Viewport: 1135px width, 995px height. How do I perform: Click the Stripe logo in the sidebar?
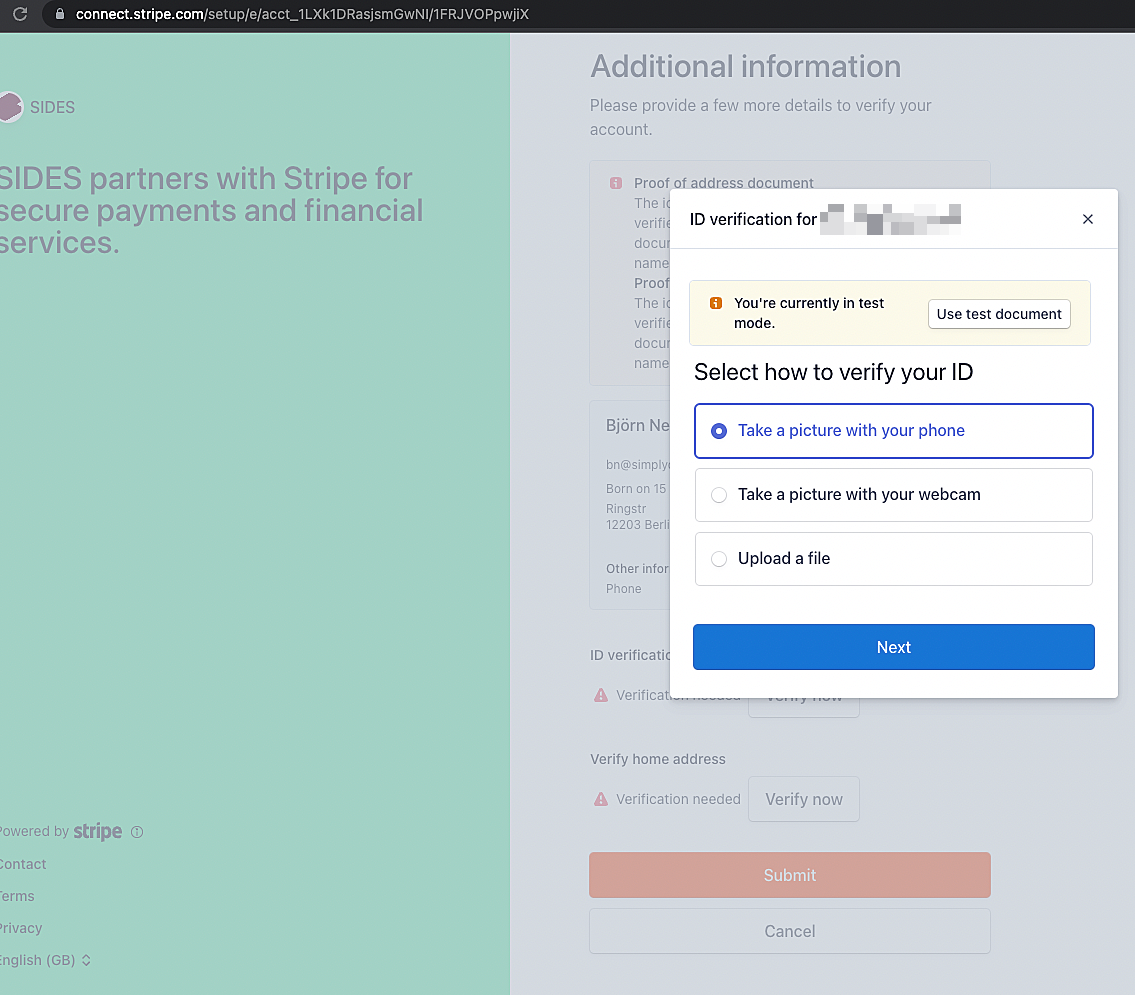coord(98,831)
